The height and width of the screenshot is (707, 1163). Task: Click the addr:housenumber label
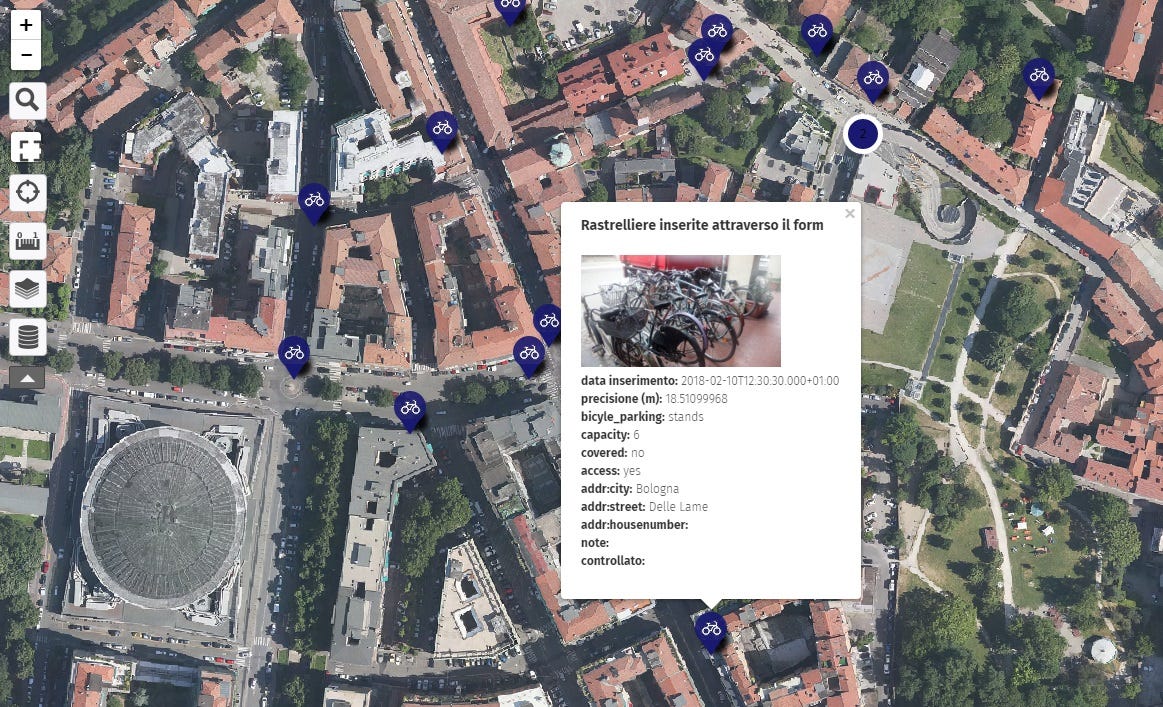(634, 525)
